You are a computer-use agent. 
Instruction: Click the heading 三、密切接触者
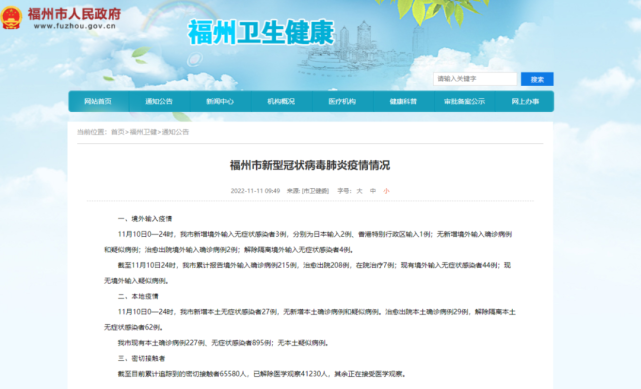pyautogui.click(x=141, y=358)
